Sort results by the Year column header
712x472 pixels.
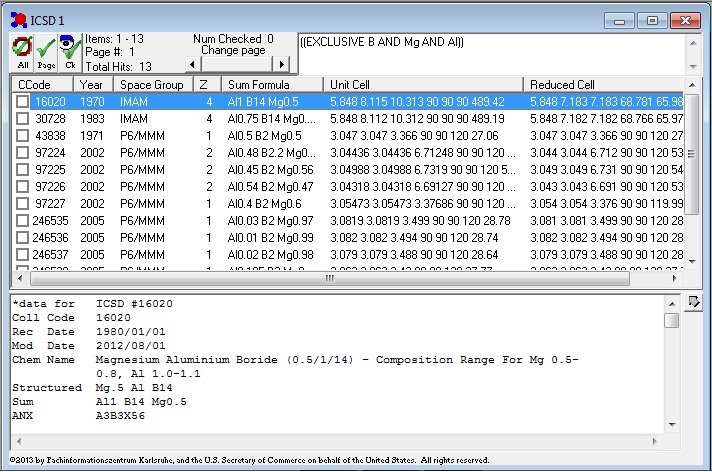click(92, 84)
